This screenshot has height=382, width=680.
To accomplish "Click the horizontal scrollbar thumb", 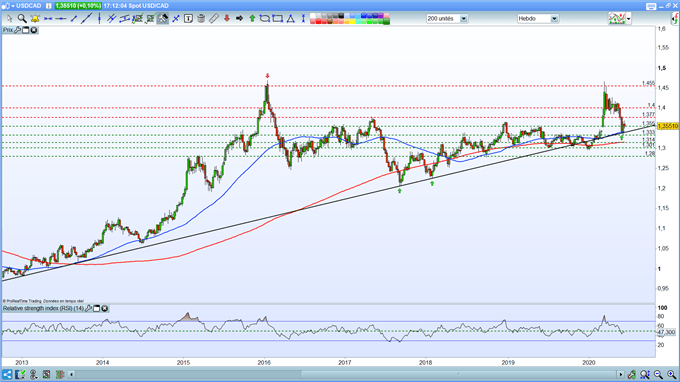I will tap(459, 374).
